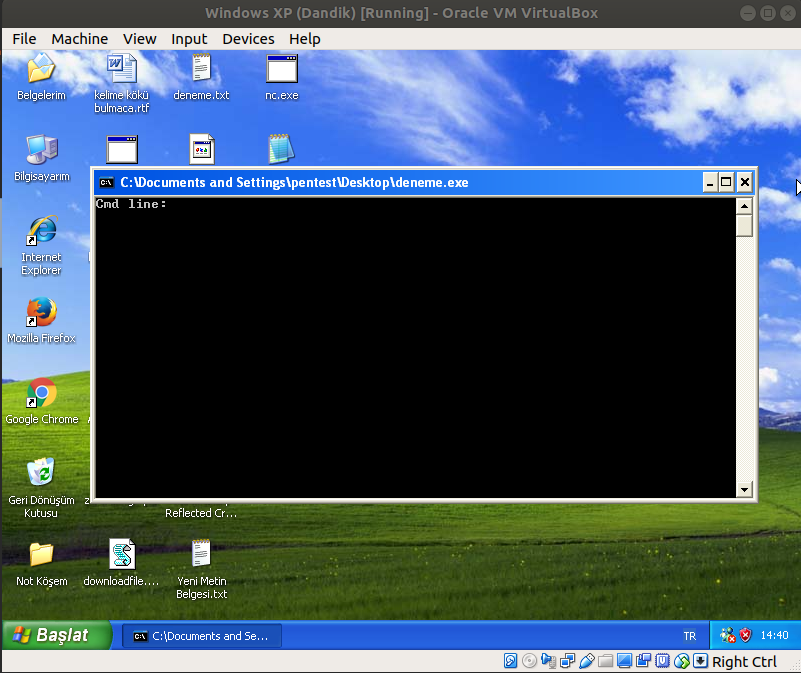Image resolution: width=801 pixels, height=673 pixels.
Task: Click the deneme.exe console title bar text
Action: 294,182
